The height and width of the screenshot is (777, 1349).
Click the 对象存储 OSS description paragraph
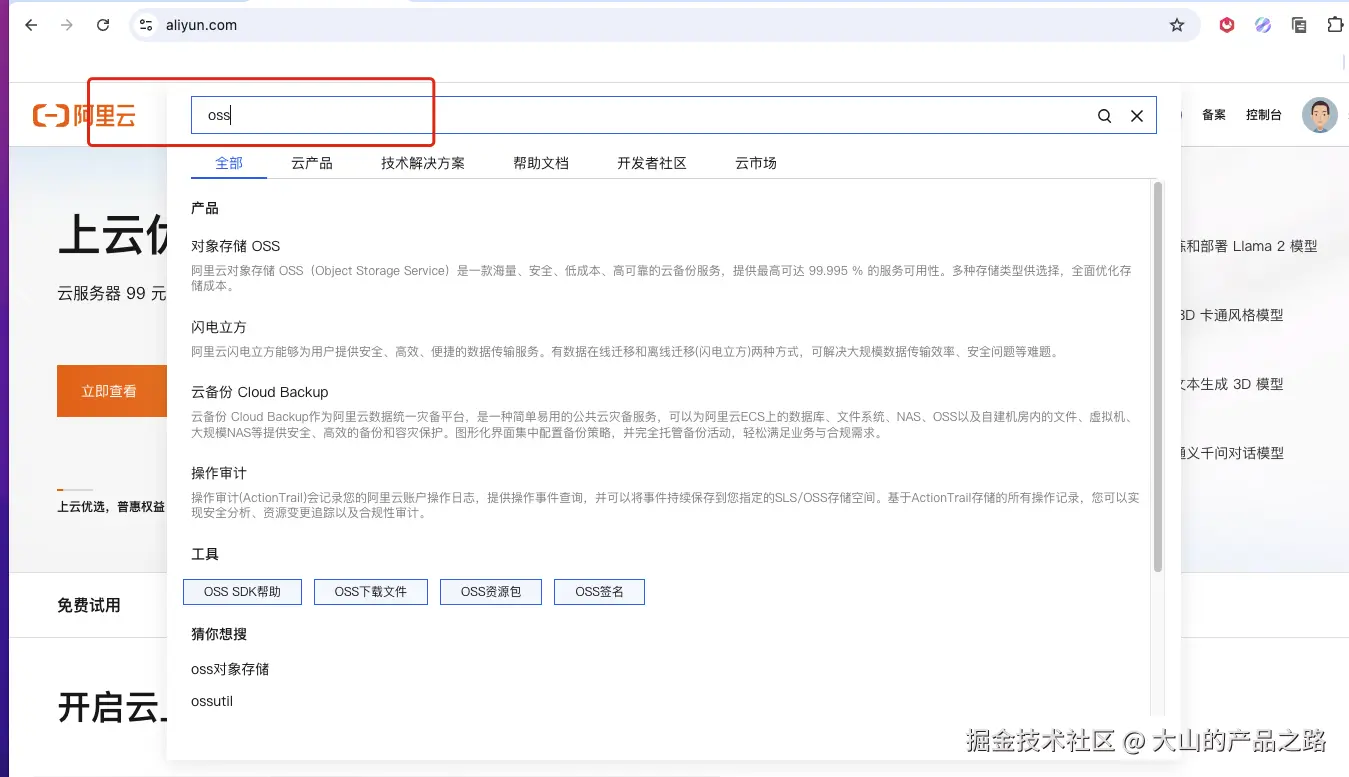click(x=661, y=278)
